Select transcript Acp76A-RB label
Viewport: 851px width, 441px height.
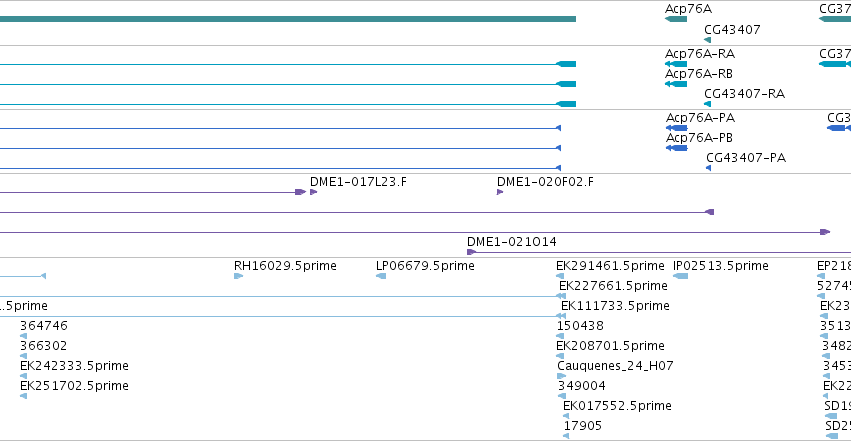698,74
